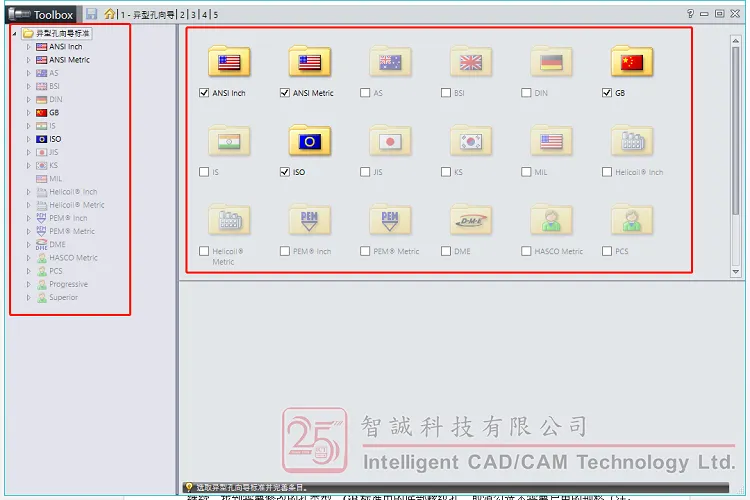The image size is (750, 500).
Task: Enable the Helicoil® Inch checkbox
Action: click(607, 172)
